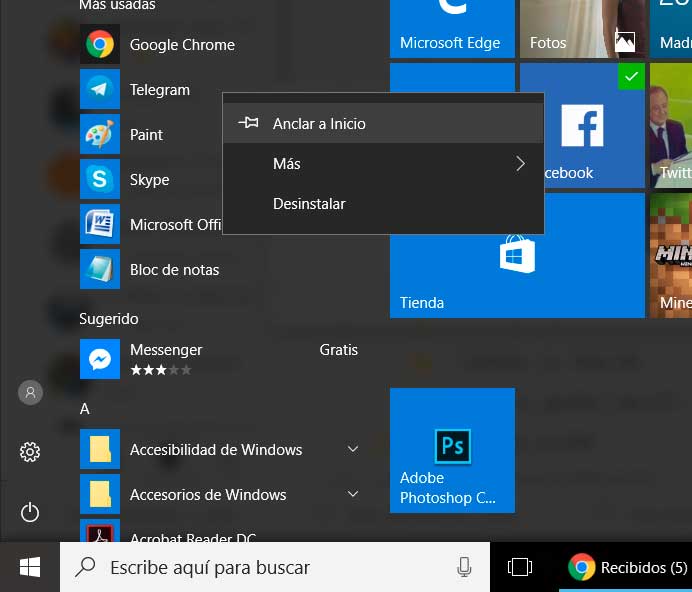The height and width of the screenshot is (592, 692).
Task: Expand the Más submenu arrow
Action: tap(521, 164)
